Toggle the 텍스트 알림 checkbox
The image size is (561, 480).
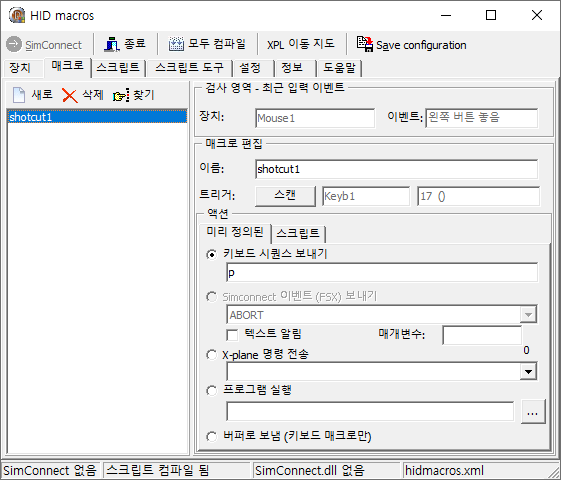(x=232, y=335)
